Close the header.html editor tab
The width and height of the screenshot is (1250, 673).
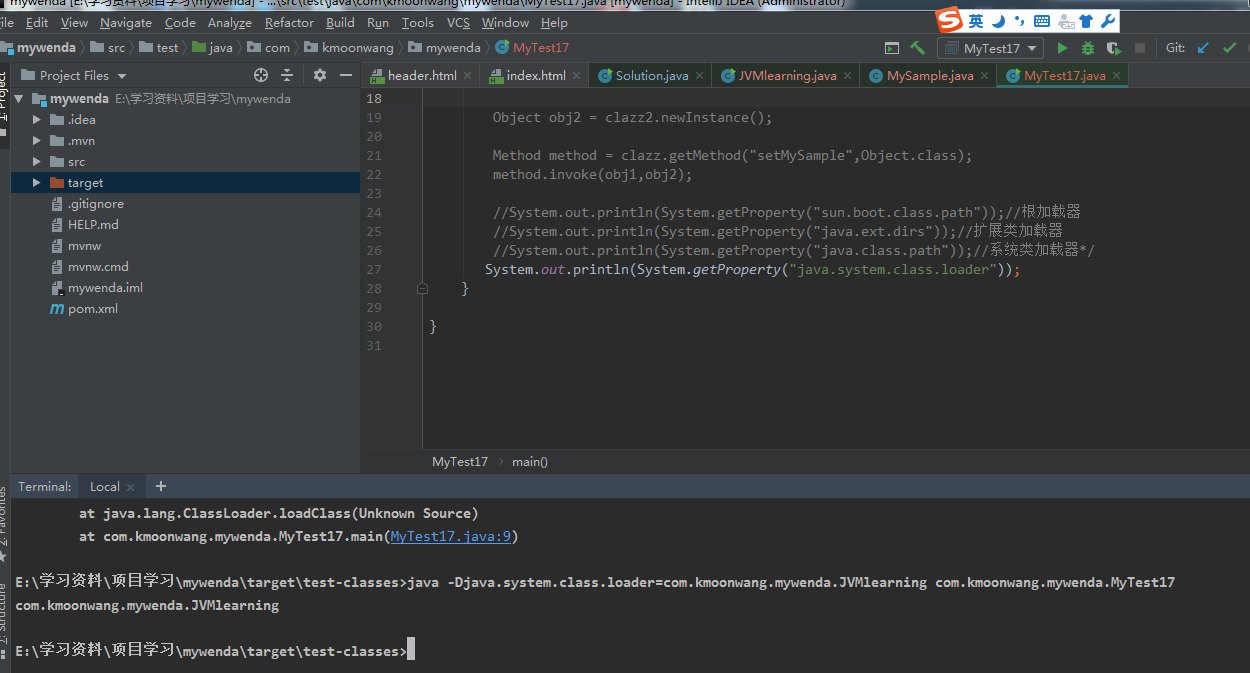coord(468,76)
